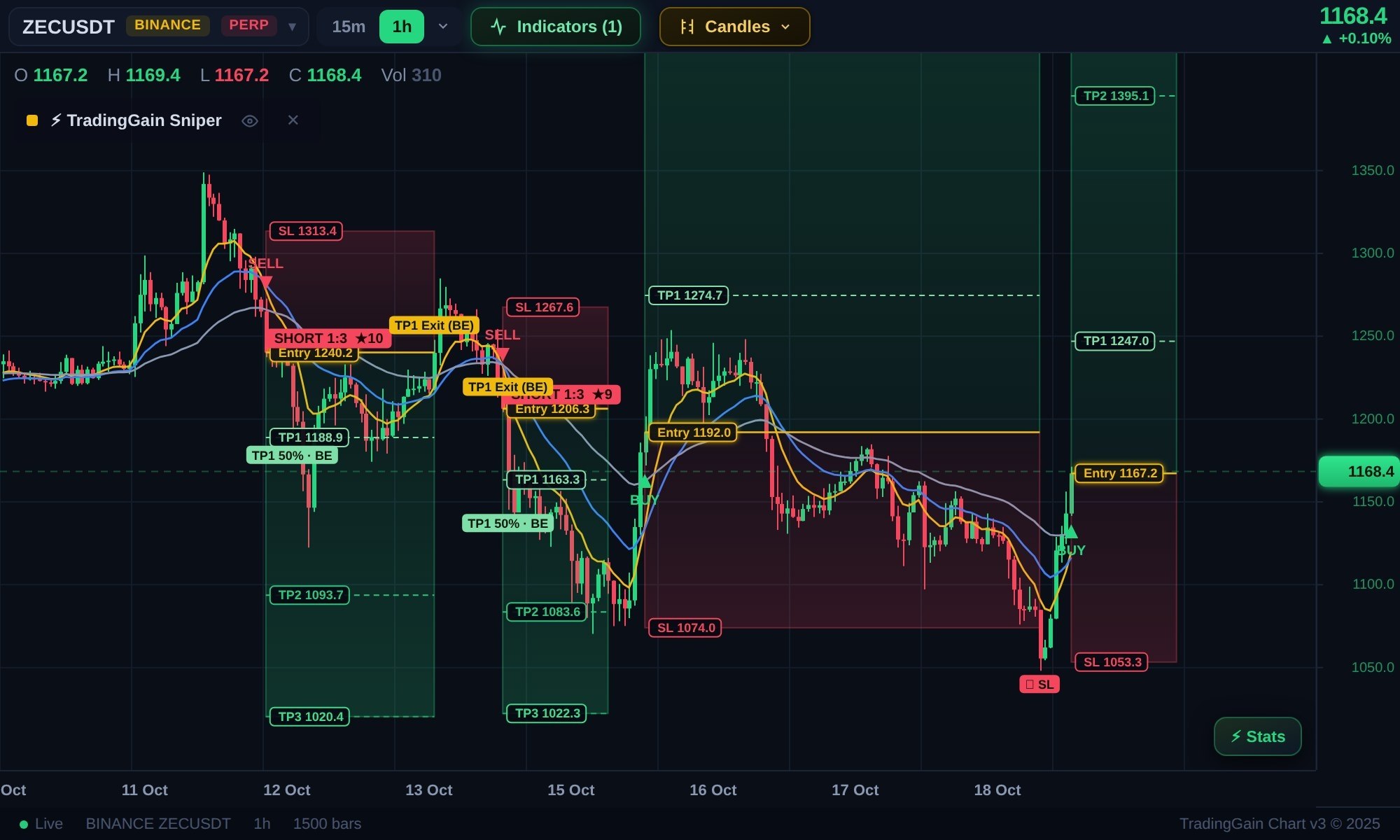Expand the timeframe chevron dropdown
This screenshot has height=840, width=1400.
[x=443, y=27]
